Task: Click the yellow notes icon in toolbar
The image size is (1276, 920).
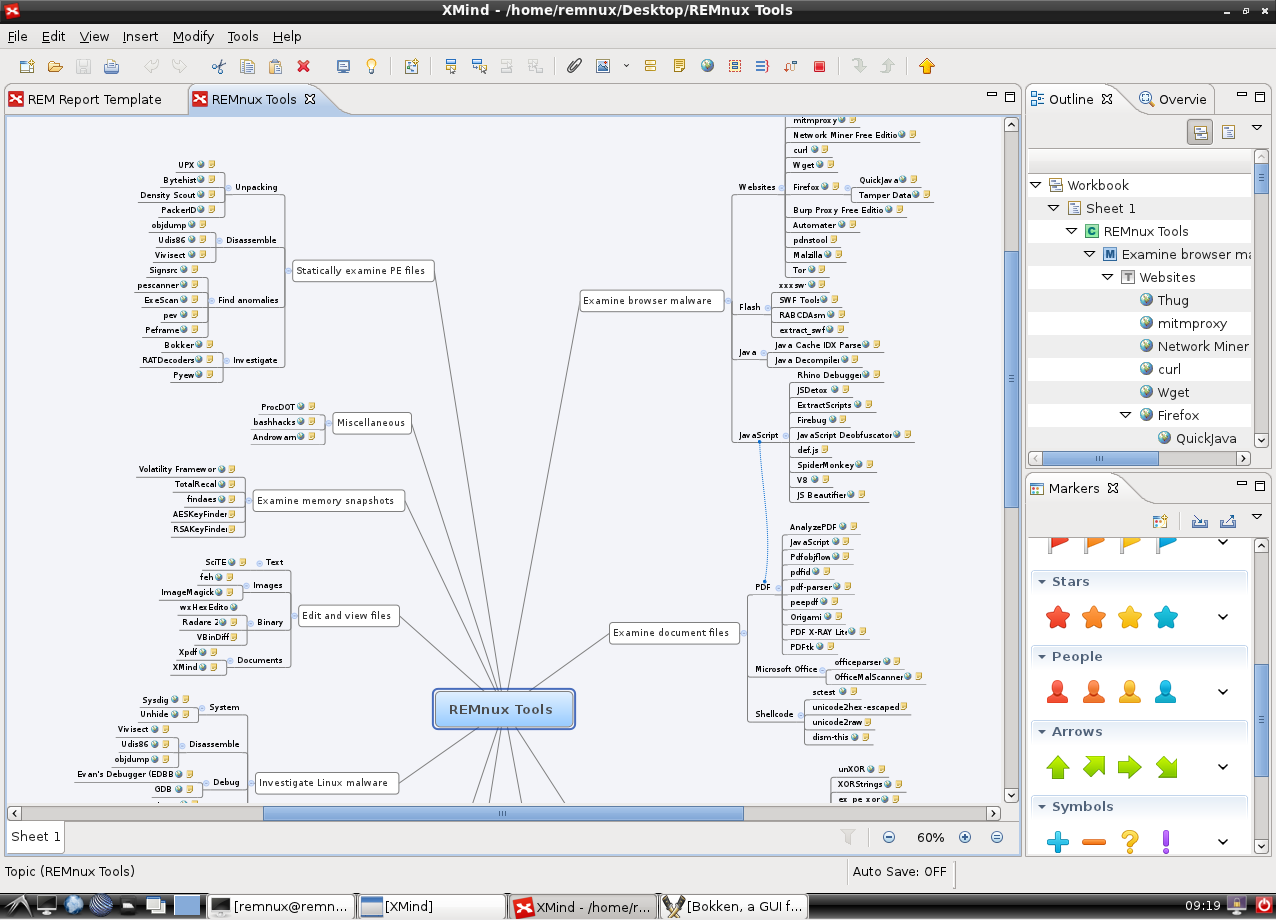Action: tap(679, 67)
